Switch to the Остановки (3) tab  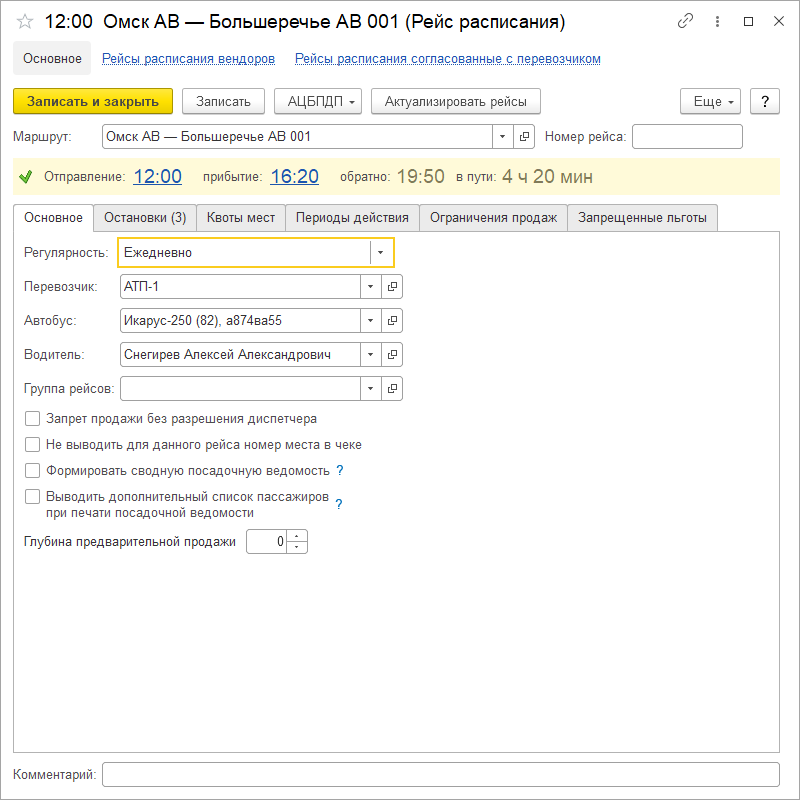pyautogui.click(x=145, y=218)
